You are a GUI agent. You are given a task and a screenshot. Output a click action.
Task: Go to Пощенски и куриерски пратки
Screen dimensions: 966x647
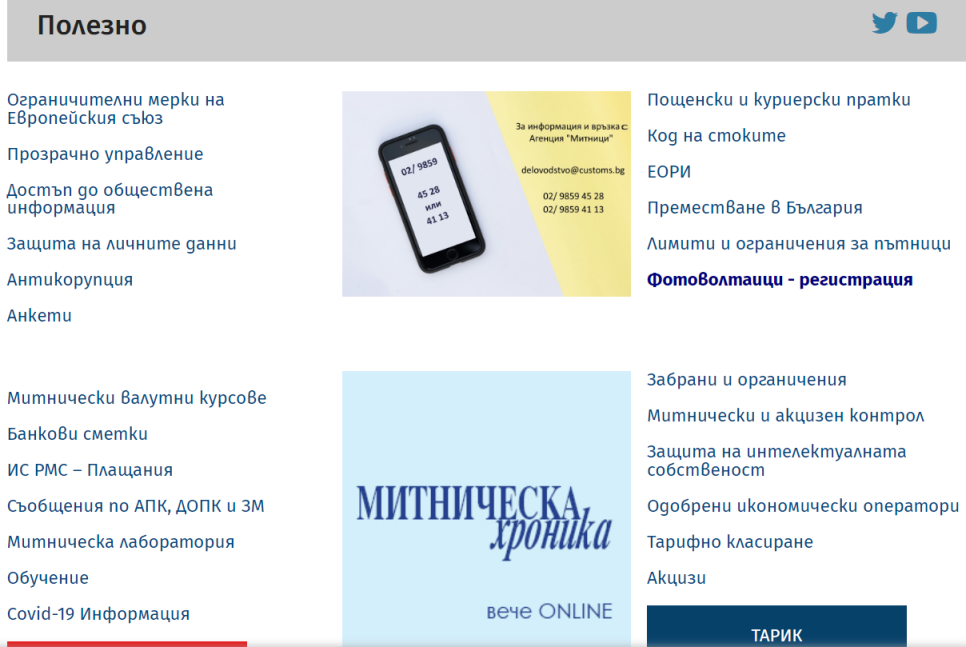[x=778, y=100]
